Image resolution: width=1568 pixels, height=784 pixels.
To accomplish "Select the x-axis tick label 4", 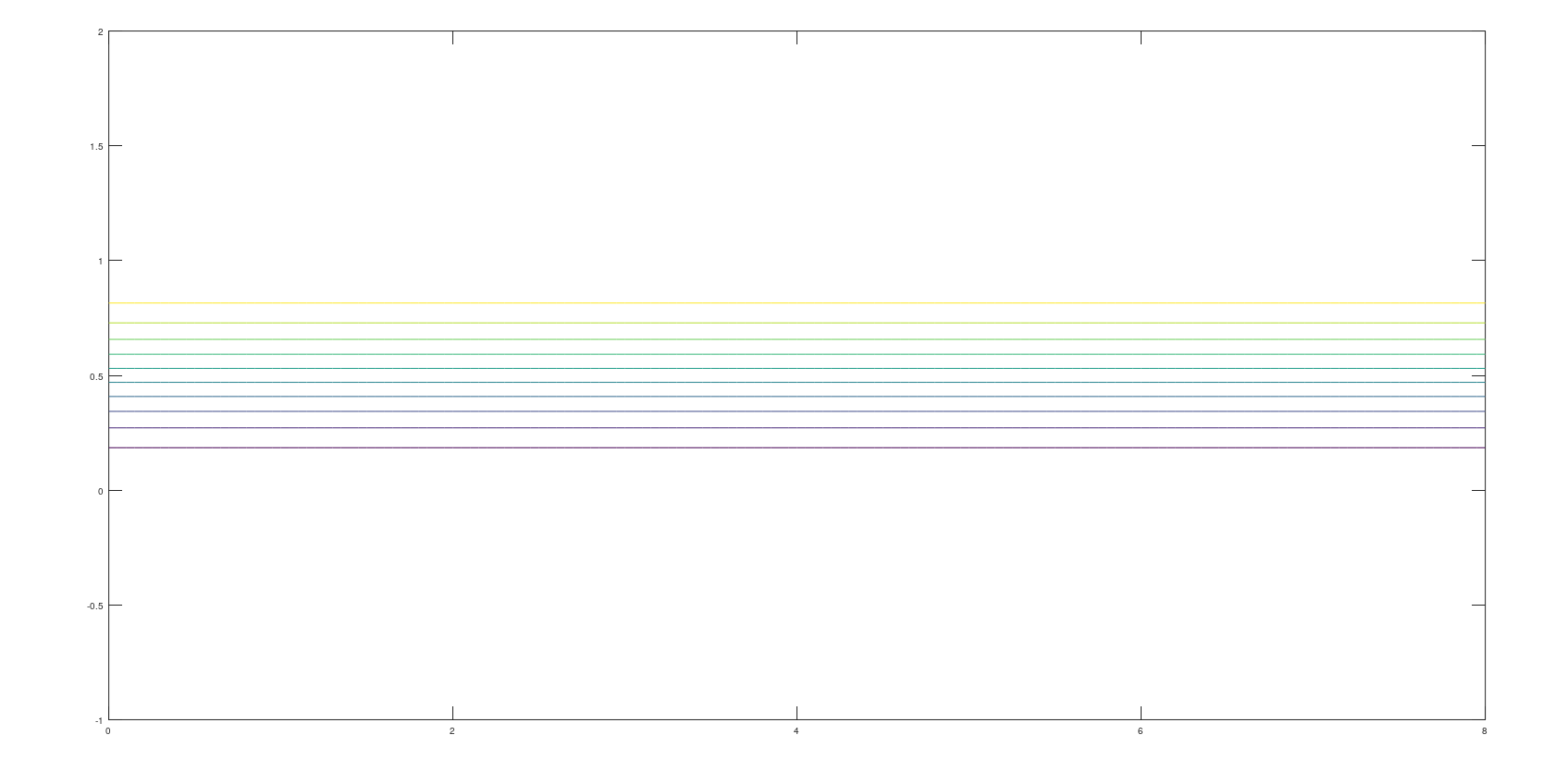I will click(x=796, y=731).
